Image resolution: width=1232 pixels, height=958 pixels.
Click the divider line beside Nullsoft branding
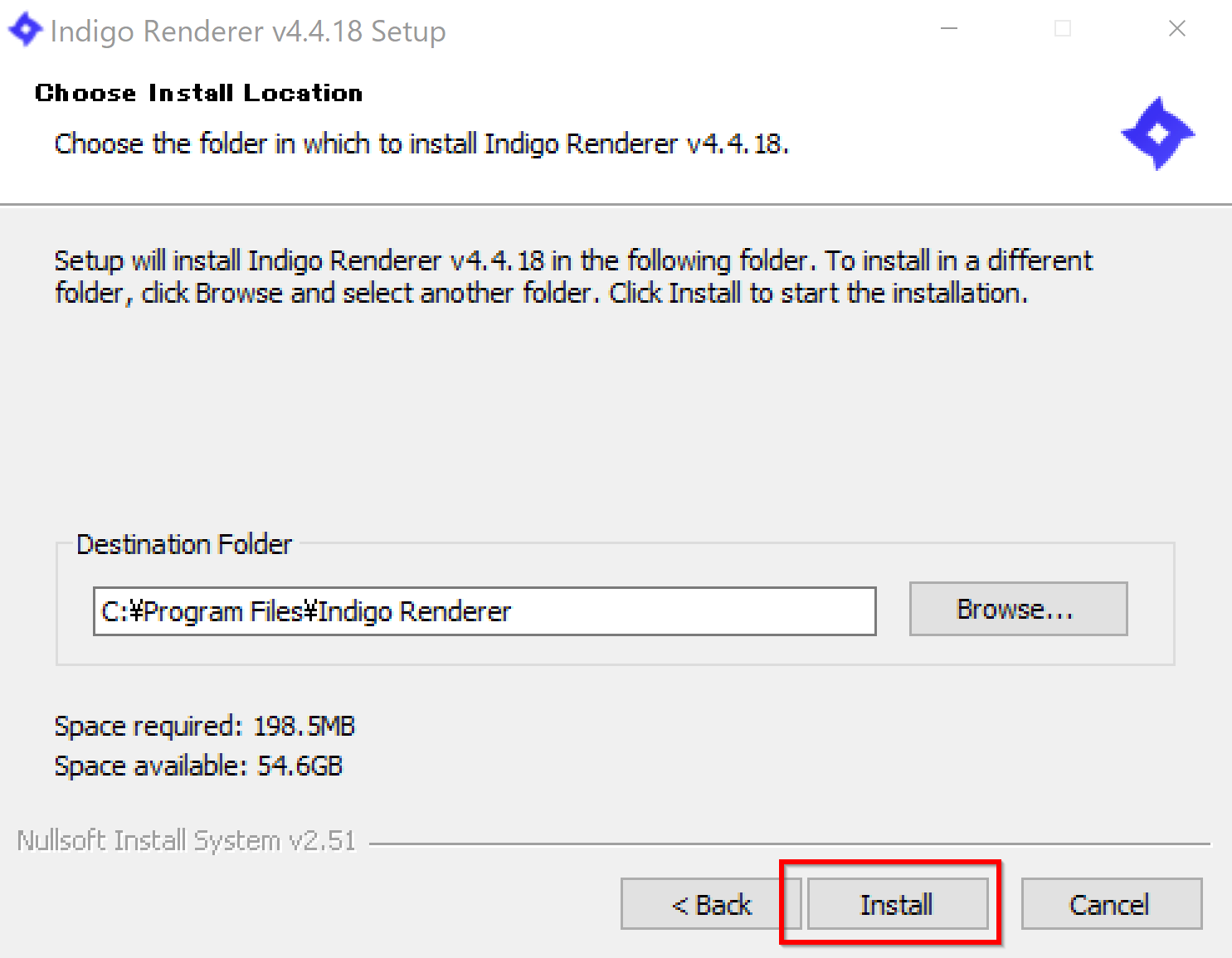pos(788,844)
